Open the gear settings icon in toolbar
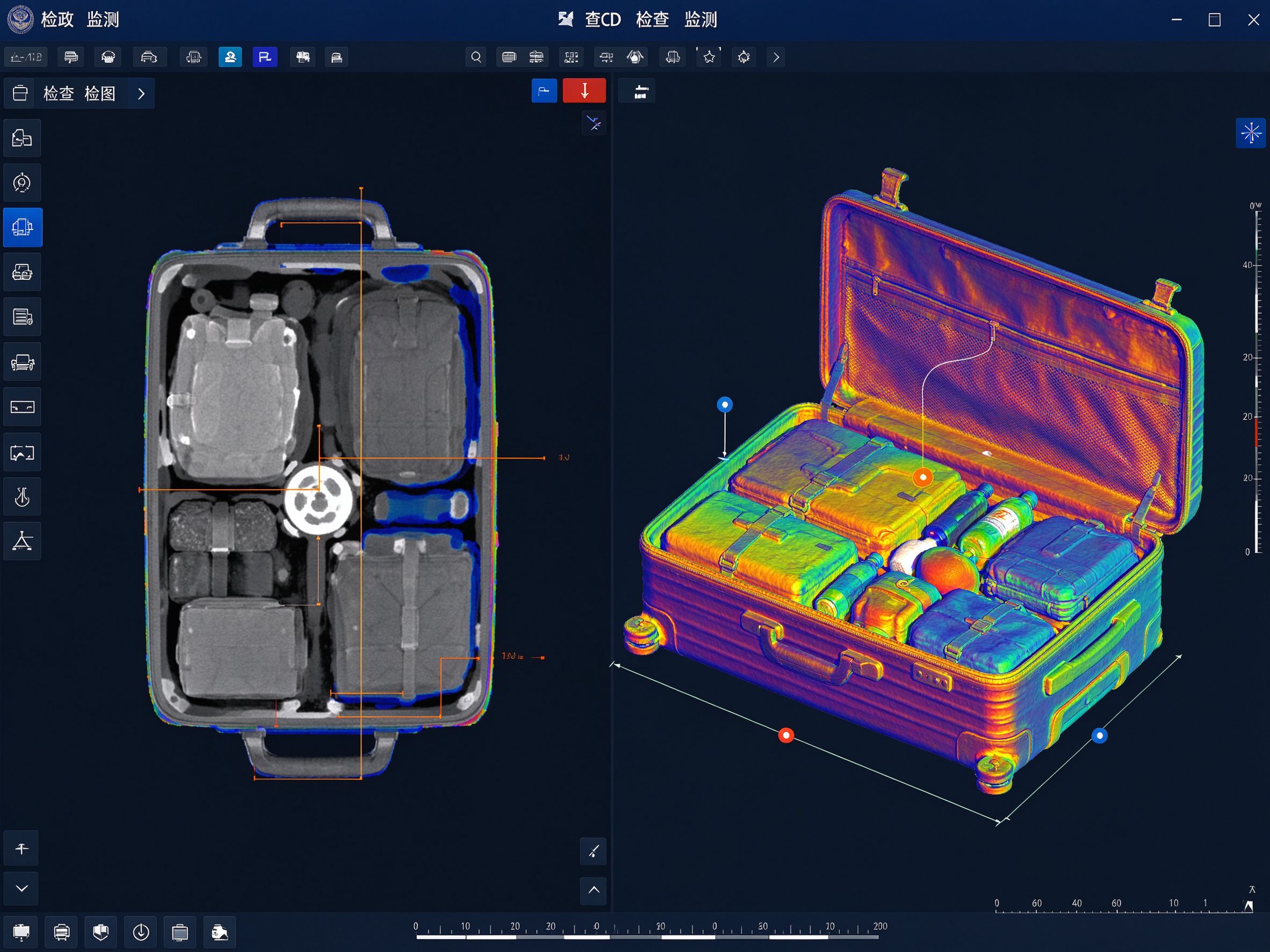Screen dimensions: 1270x952 [744, 57]
